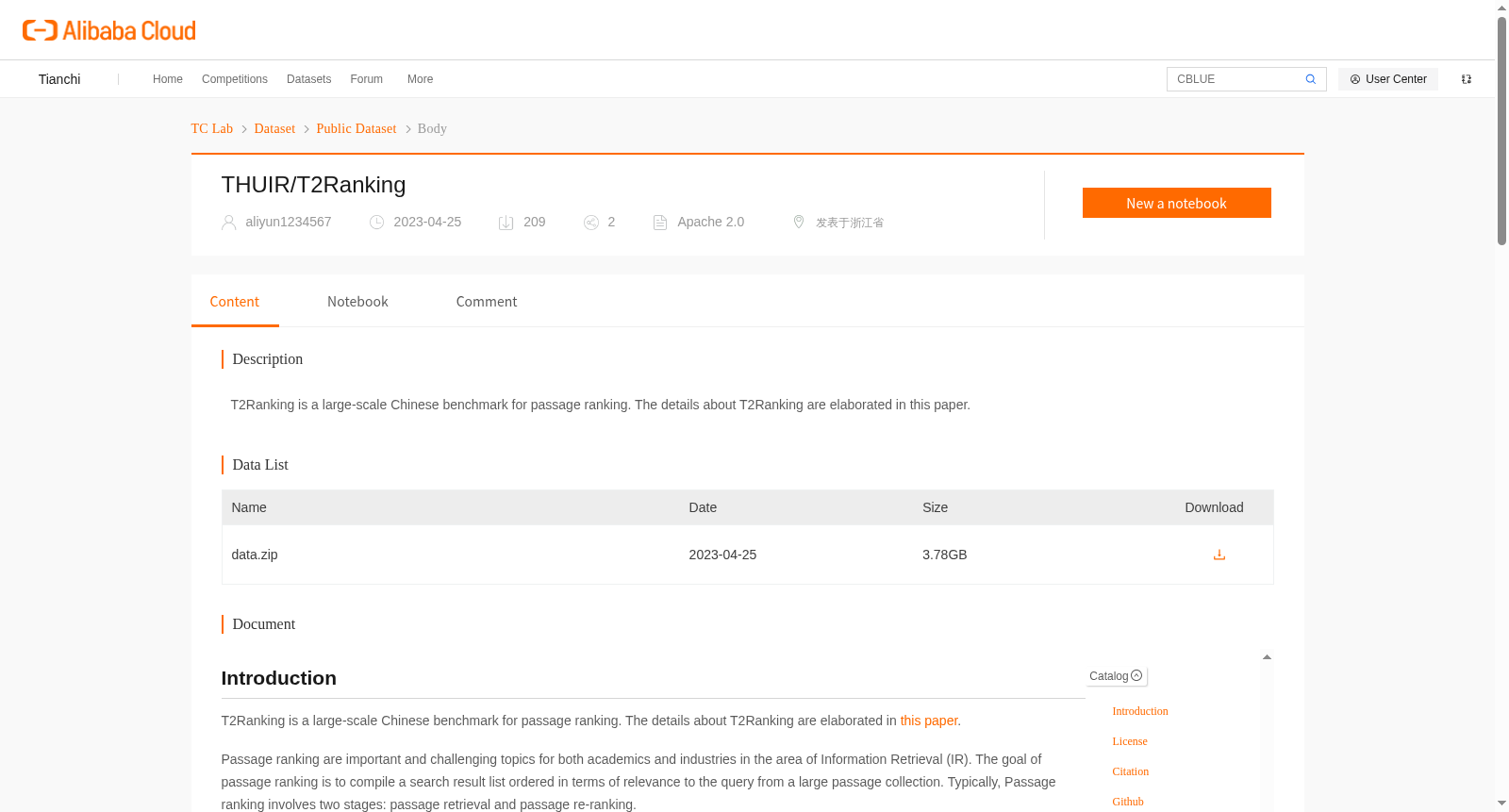Click the Catalog panel scroll-up arrow
Image resolution: width=1509 pixels, height=812 pixels.
(1267, 657)
